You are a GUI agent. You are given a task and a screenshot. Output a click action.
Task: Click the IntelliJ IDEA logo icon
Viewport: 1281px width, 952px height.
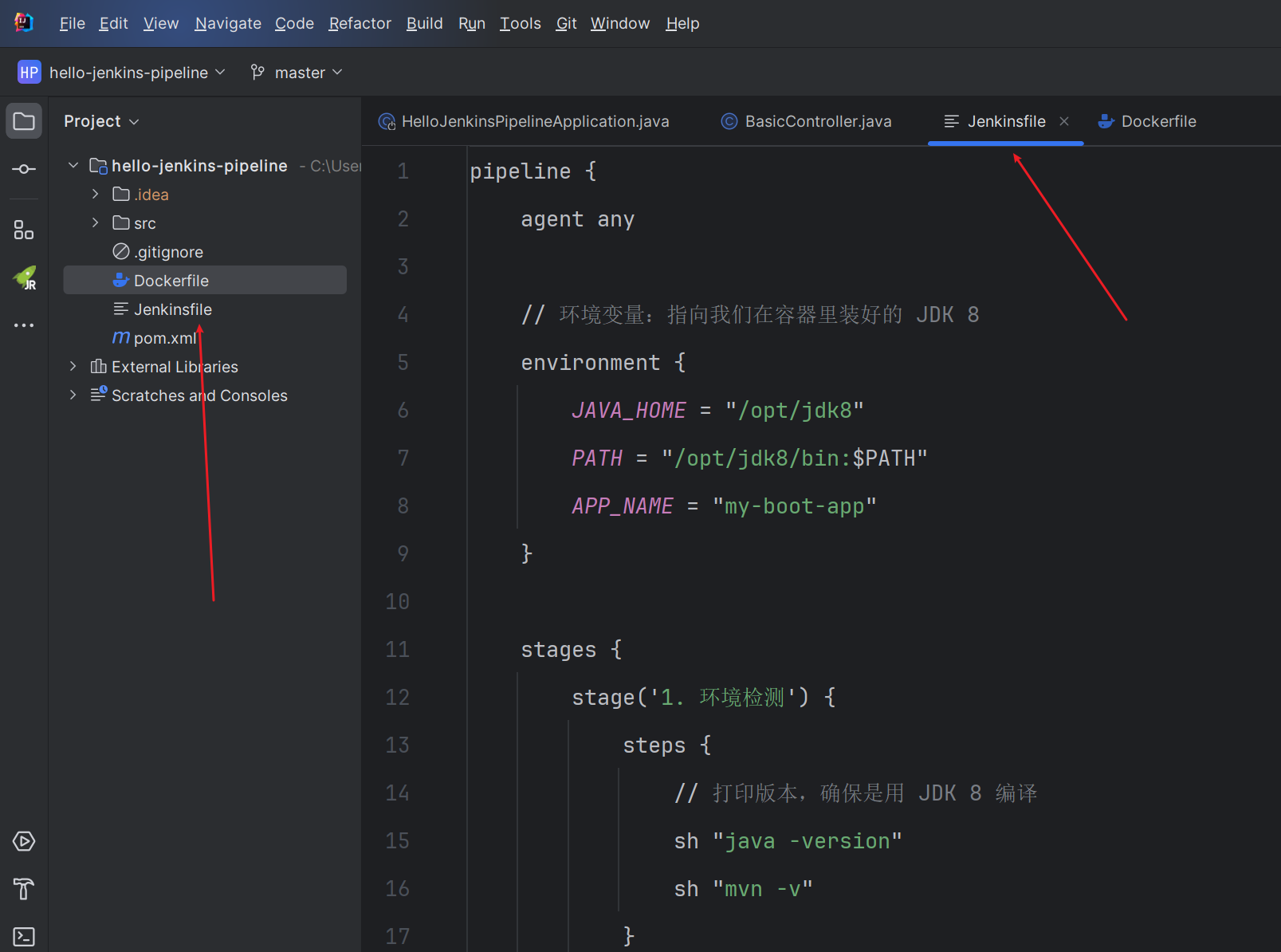click(24, 23)
